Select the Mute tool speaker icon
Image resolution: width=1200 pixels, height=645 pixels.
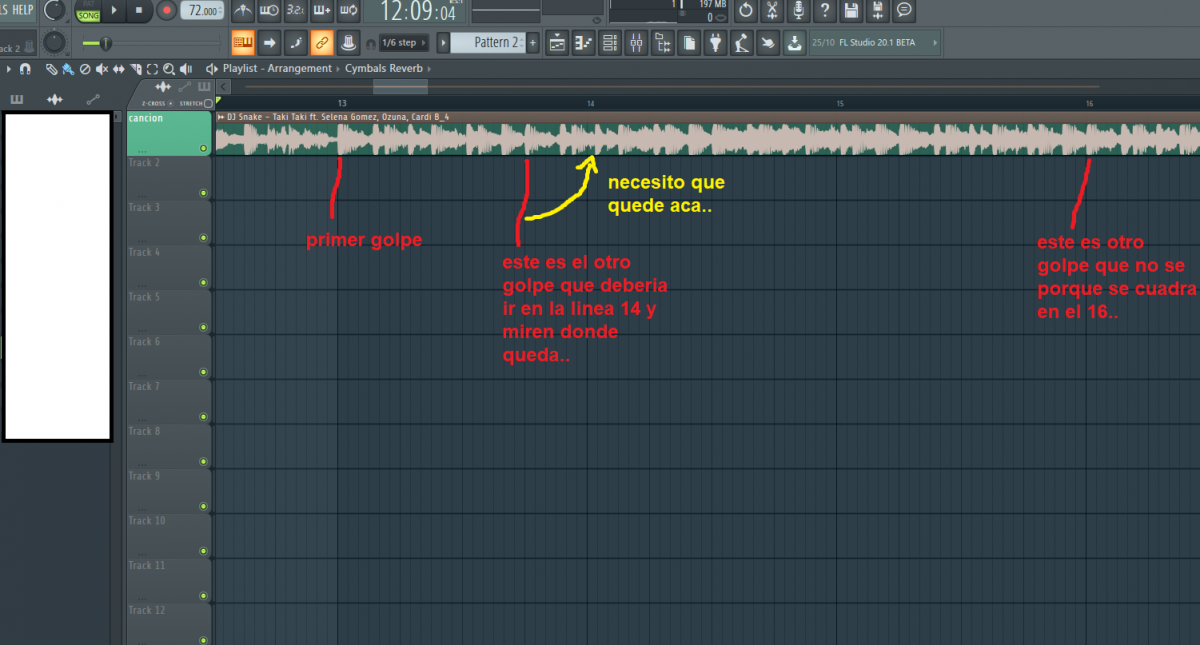point(101,69)
